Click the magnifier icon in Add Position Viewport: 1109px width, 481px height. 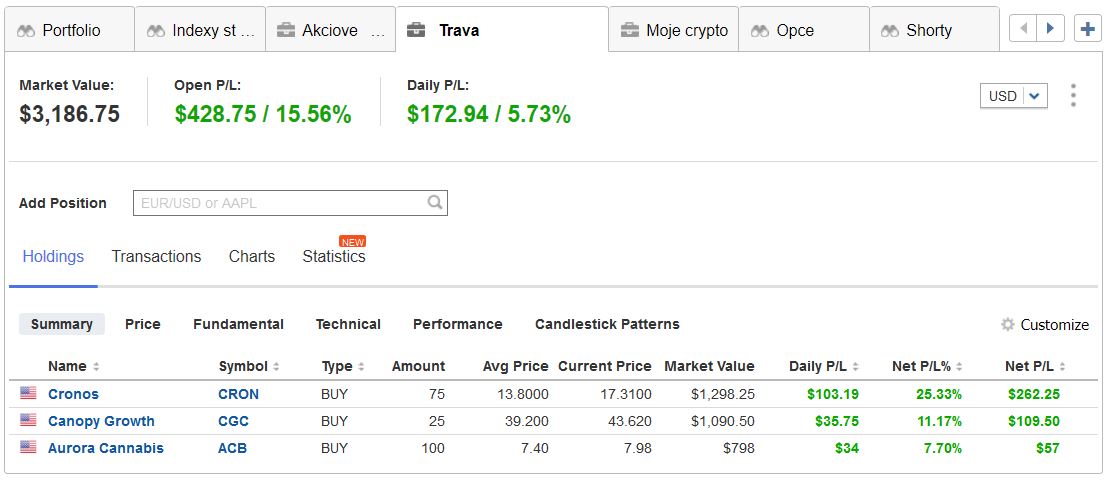(x=435, y=202)
